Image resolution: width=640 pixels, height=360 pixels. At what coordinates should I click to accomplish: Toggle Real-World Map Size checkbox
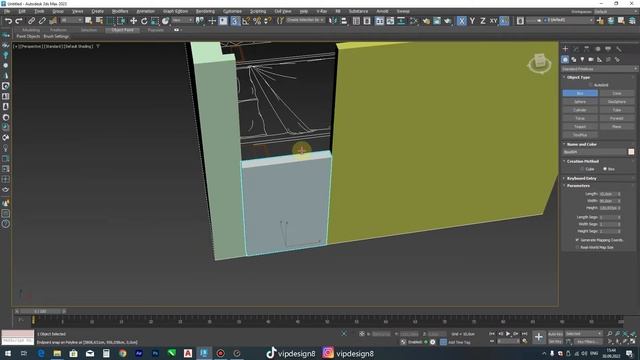577,247
